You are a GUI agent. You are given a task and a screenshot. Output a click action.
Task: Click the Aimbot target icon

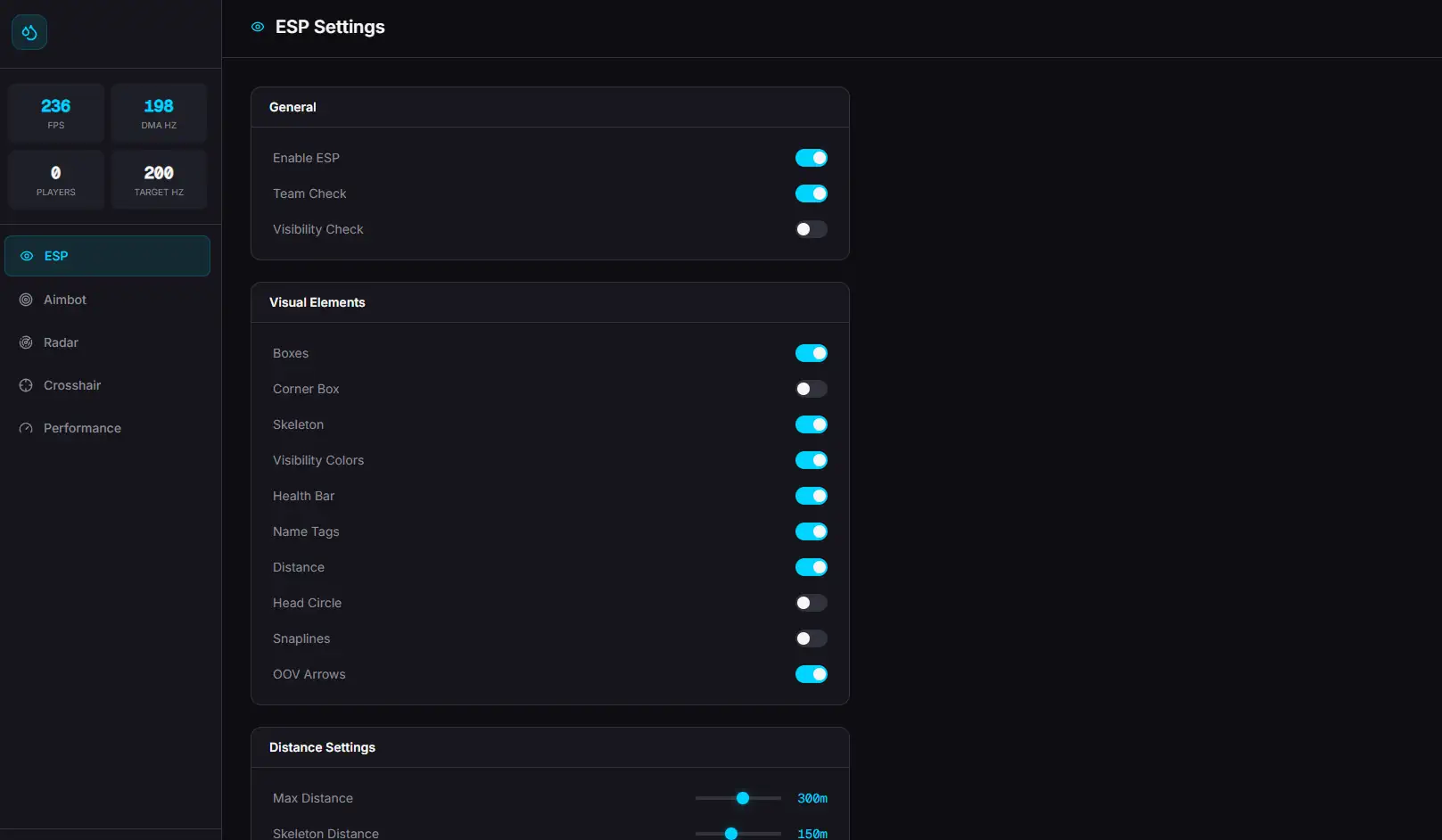[26, 300]
